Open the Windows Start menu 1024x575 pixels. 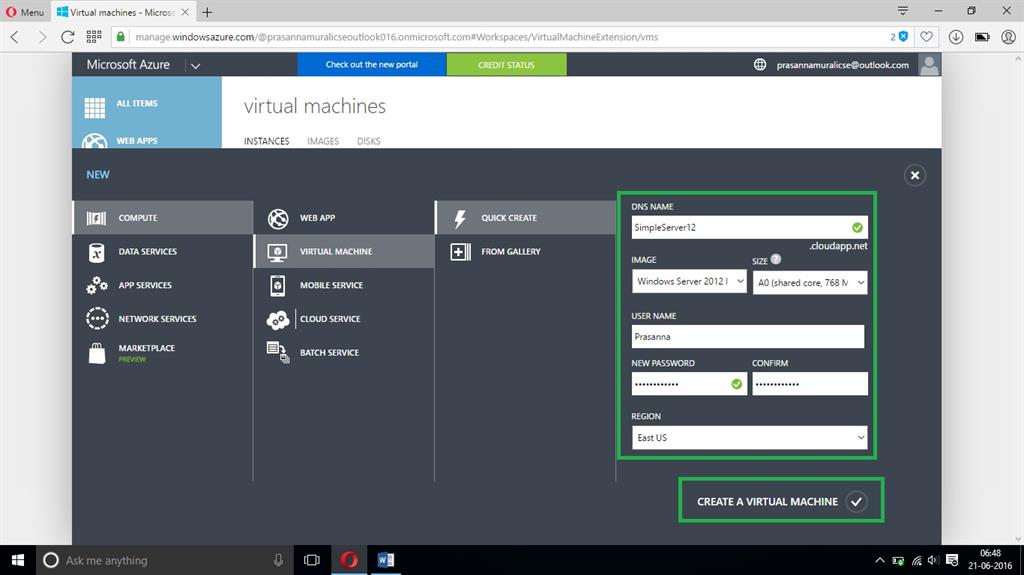pos(18,560)
